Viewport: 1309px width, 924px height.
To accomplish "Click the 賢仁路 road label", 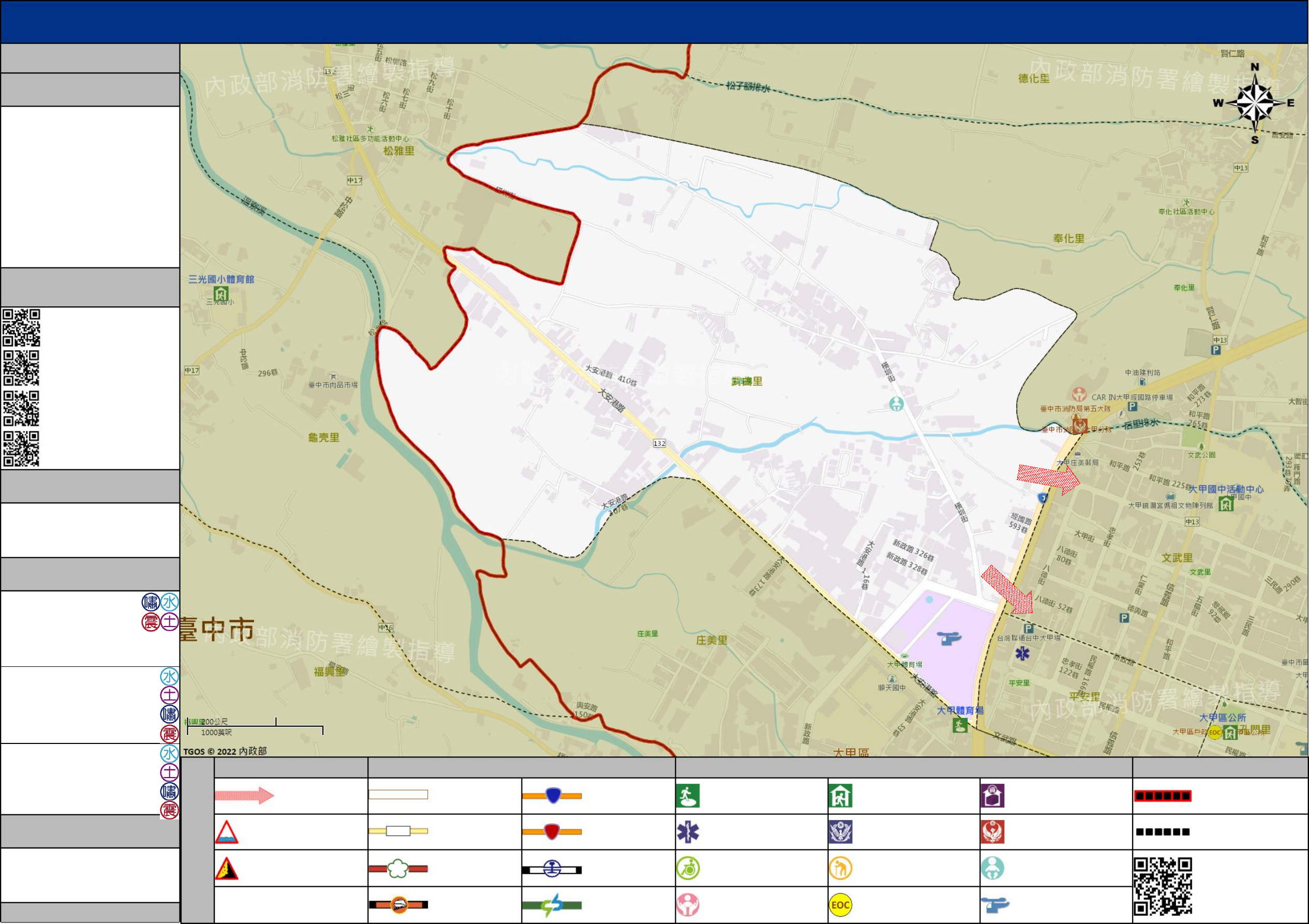I will (x=1232, y=54).
